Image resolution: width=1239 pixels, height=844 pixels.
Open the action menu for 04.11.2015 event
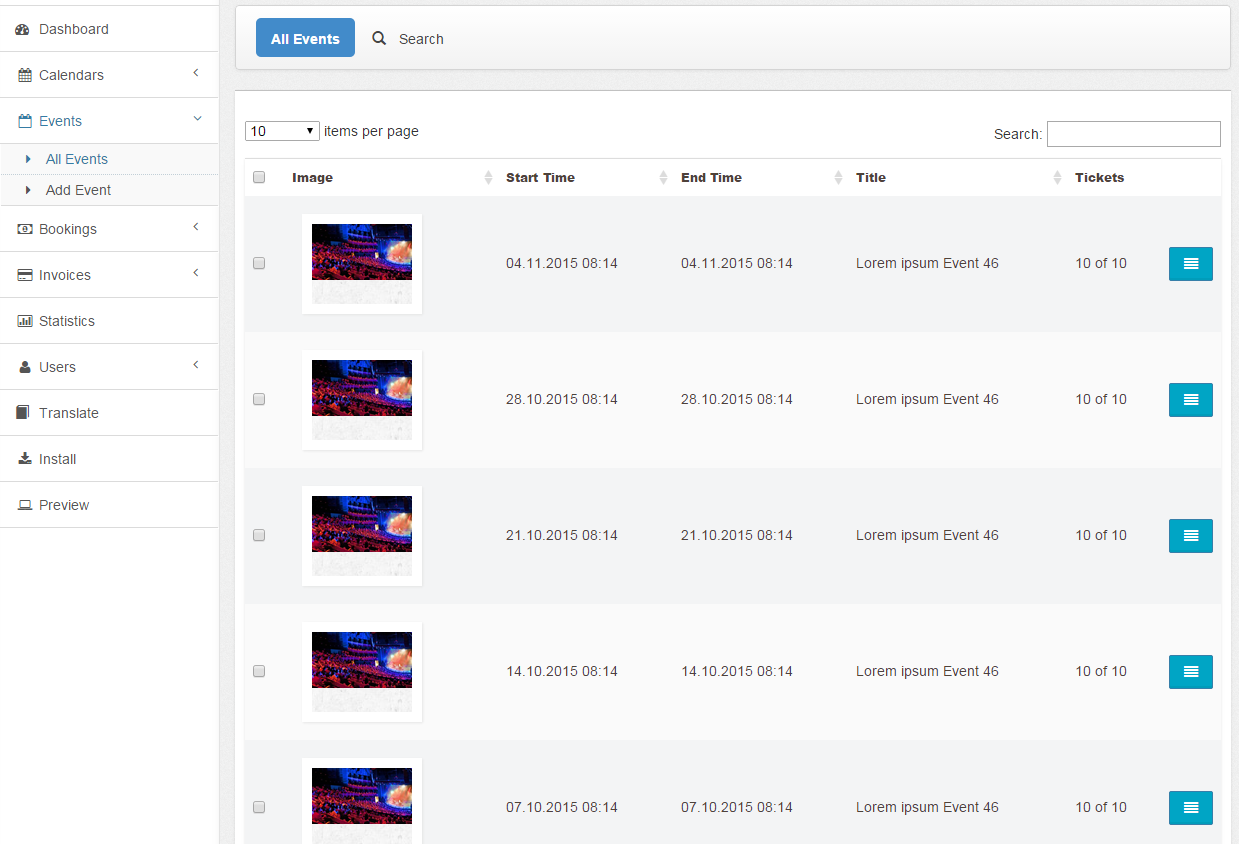tap(1190, 264)
